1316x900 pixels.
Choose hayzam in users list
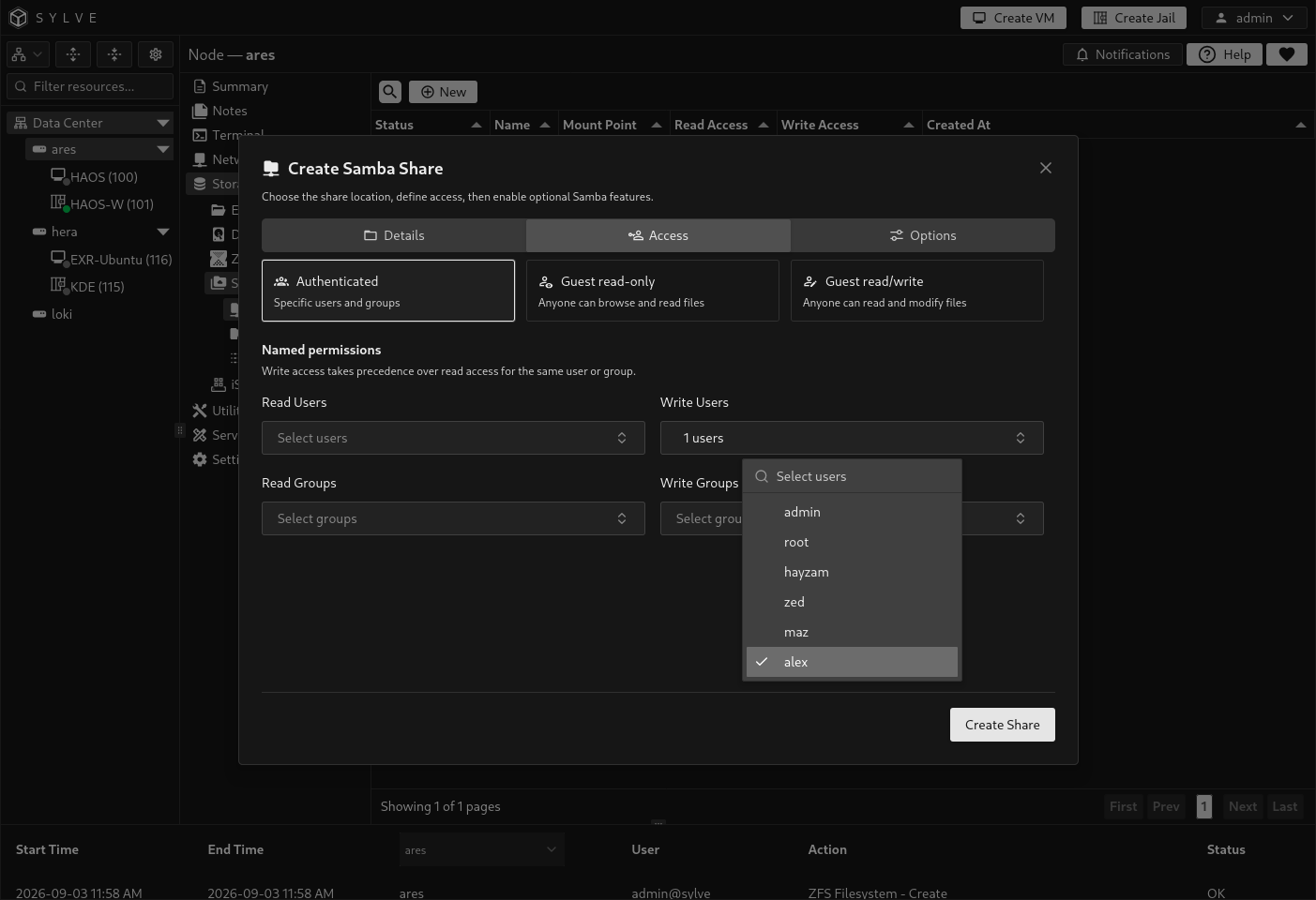852,572
